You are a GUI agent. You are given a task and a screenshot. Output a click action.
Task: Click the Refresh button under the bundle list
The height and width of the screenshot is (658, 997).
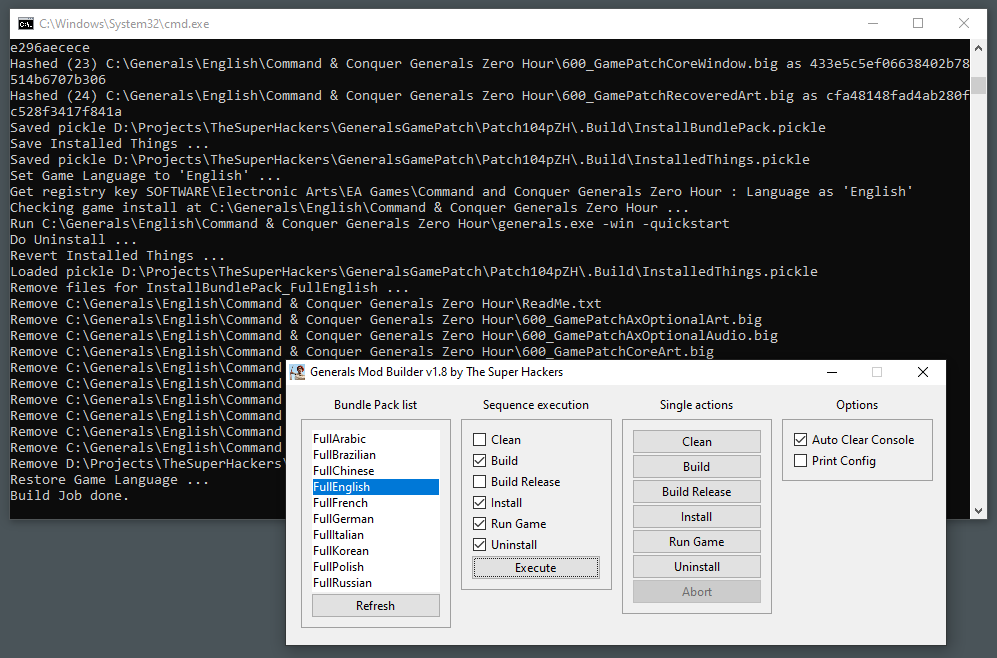[x=375, y=606]
